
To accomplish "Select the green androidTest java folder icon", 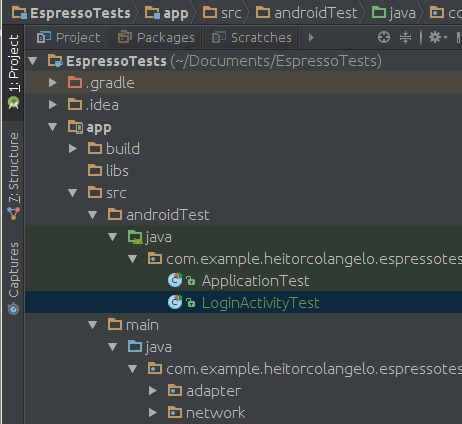I will coord(135,237).
